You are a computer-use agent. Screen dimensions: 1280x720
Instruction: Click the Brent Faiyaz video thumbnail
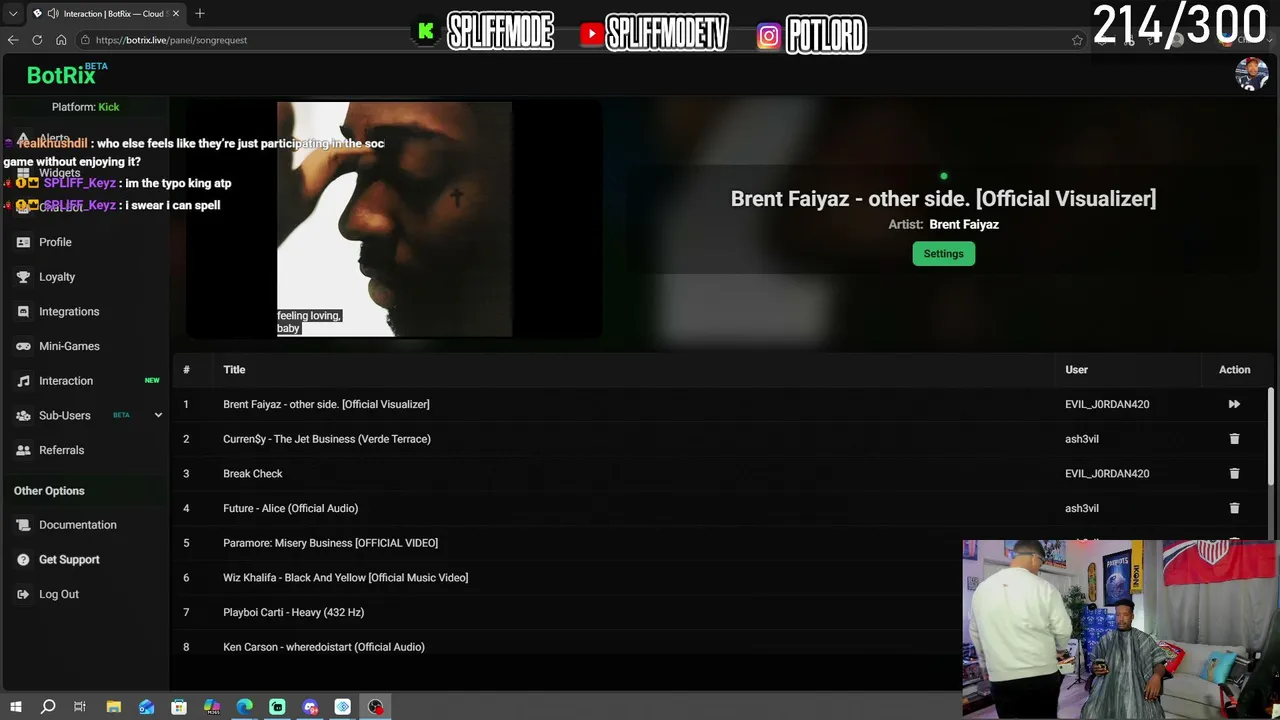(x=394, y=219)
